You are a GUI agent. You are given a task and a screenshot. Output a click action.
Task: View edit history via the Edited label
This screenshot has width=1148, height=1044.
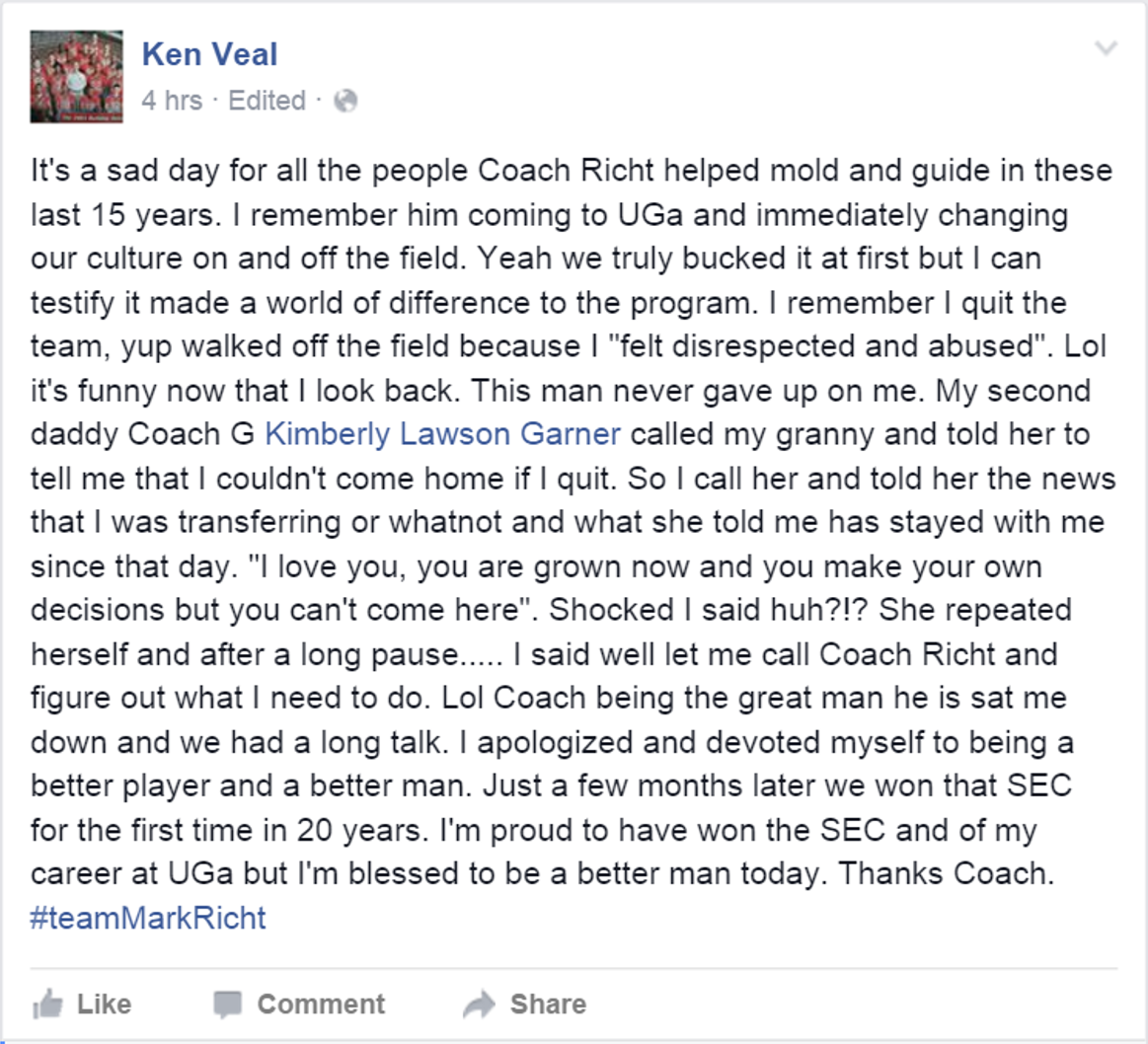(x=266, y=100)
